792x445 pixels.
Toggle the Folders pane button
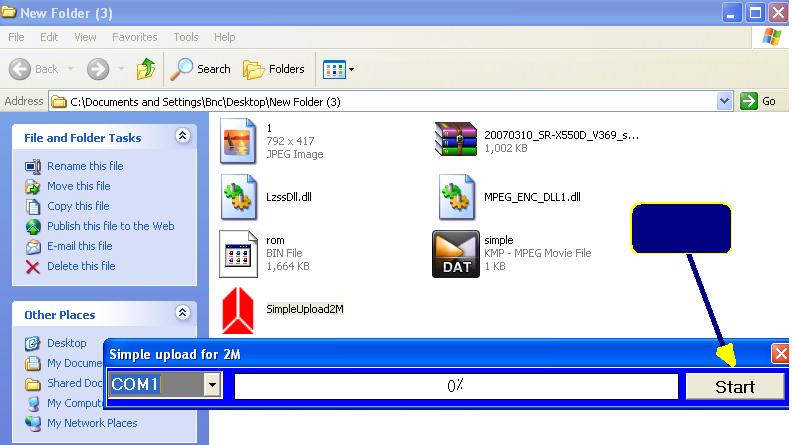tap(275, 69)
